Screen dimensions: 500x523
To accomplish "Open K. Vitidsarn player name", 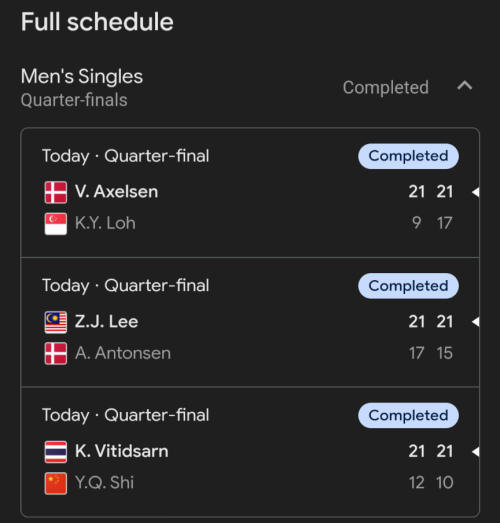I will (x=121, y=451).
